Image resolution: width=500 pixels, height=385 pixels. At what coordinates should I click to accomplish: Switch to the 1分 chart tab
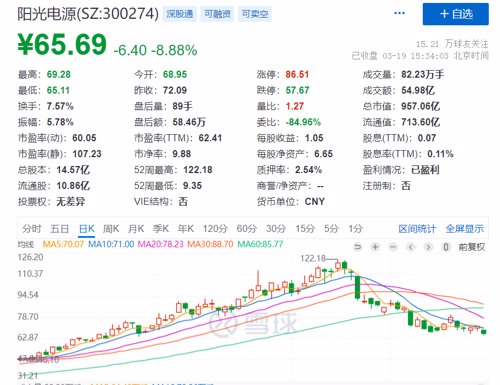tap(355, 229)
